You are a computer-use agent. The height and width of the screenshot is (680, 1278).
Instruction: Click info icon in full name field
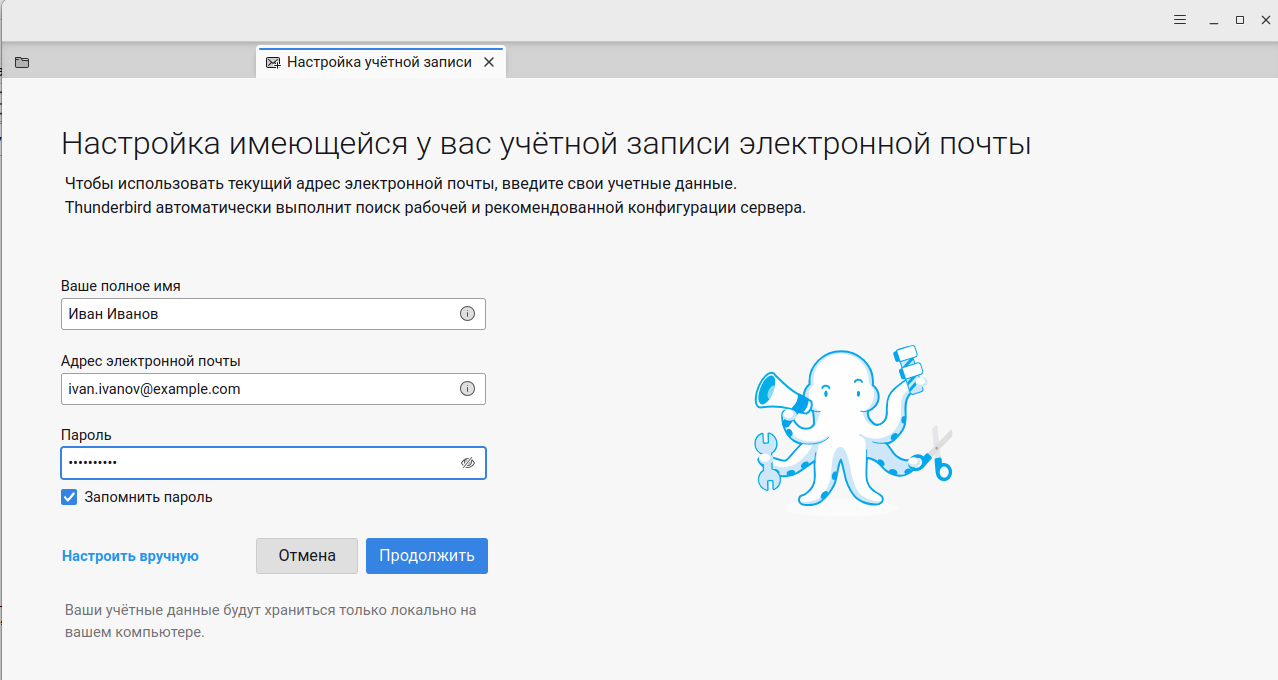click(x=467, y=314)
